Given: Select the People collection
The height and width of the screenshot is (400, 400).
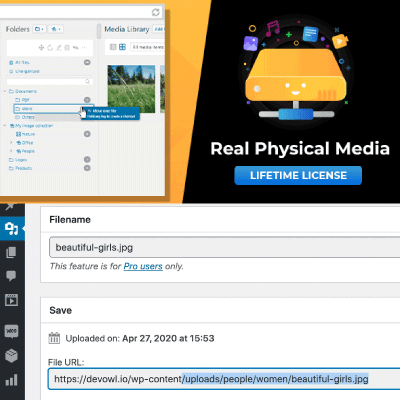Looking at the screenshot, I should (28, 151).
